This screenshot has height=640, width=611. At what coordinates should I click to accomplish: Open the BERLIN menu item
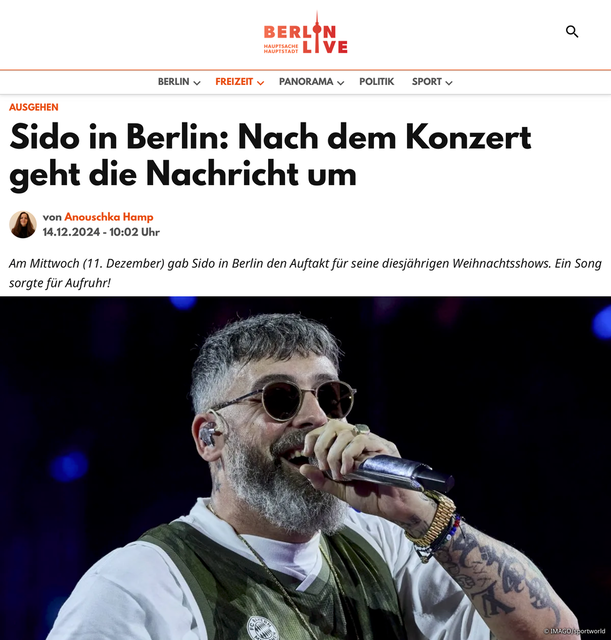tap(173, 82)
